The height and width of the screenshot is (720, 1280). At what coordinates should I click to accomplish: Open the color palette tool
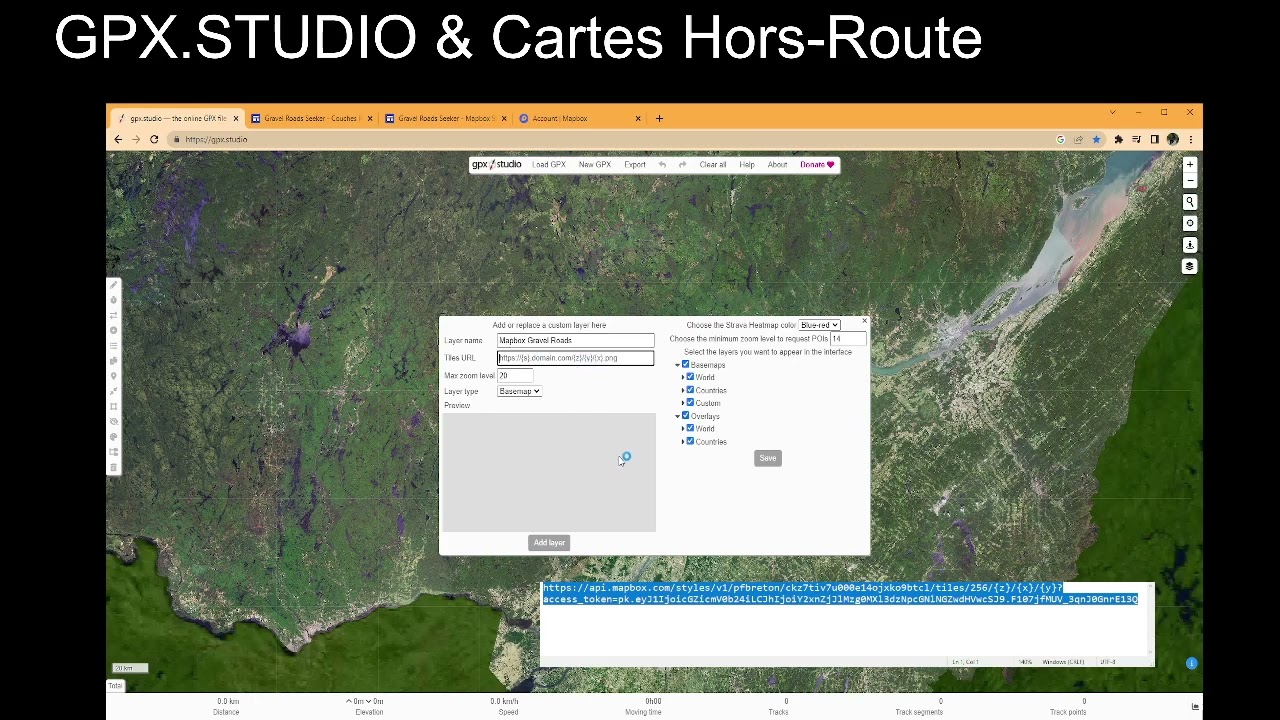(114, 437)
